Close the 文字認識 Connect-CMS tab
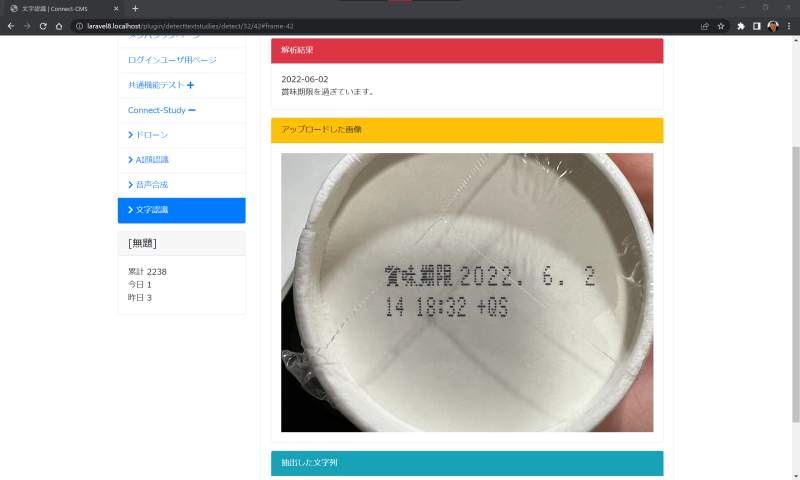 pos(116,9)
